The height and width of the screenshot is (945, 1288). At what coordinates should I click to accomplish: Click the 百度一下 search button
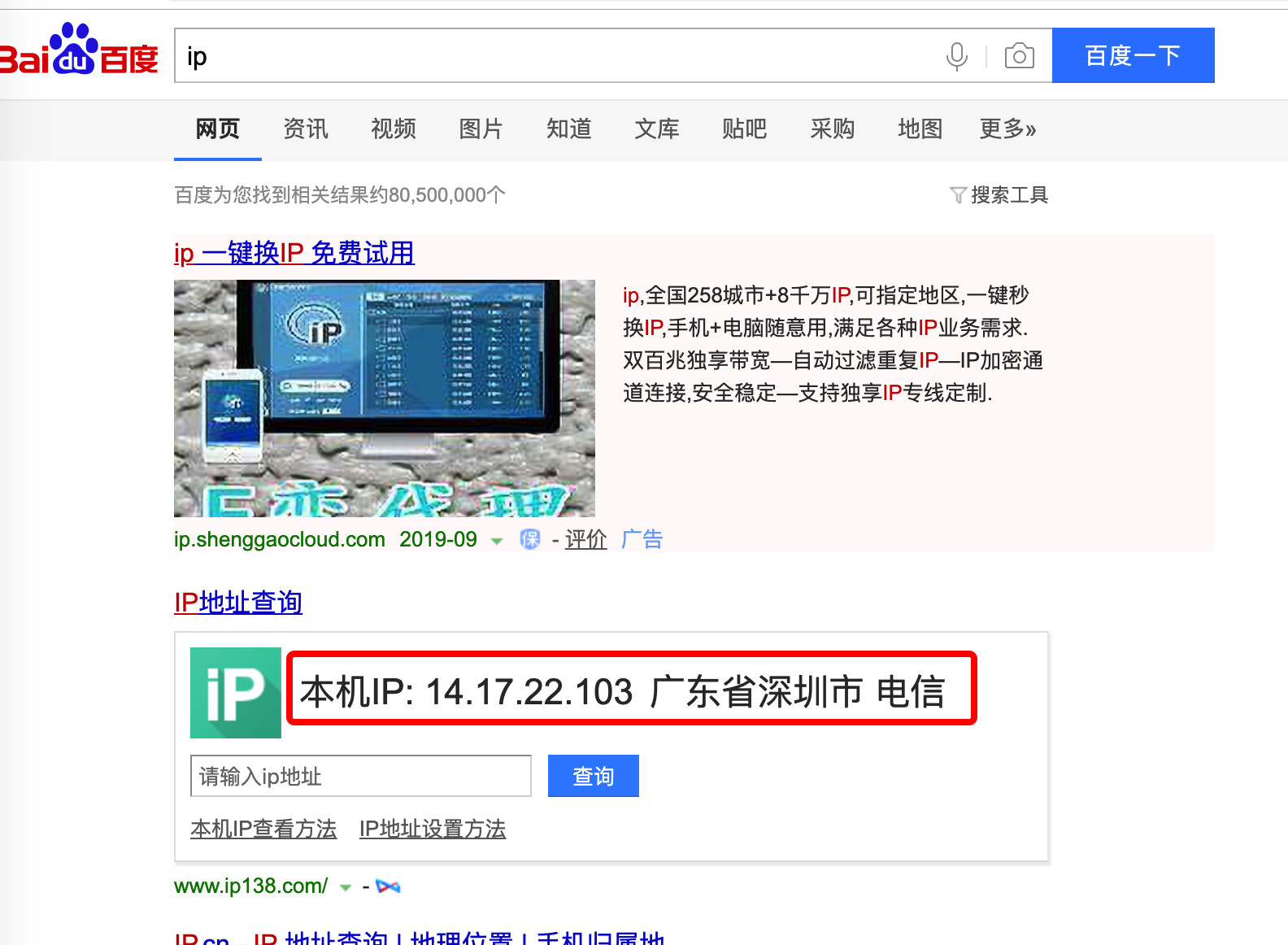pos(1133,55)
